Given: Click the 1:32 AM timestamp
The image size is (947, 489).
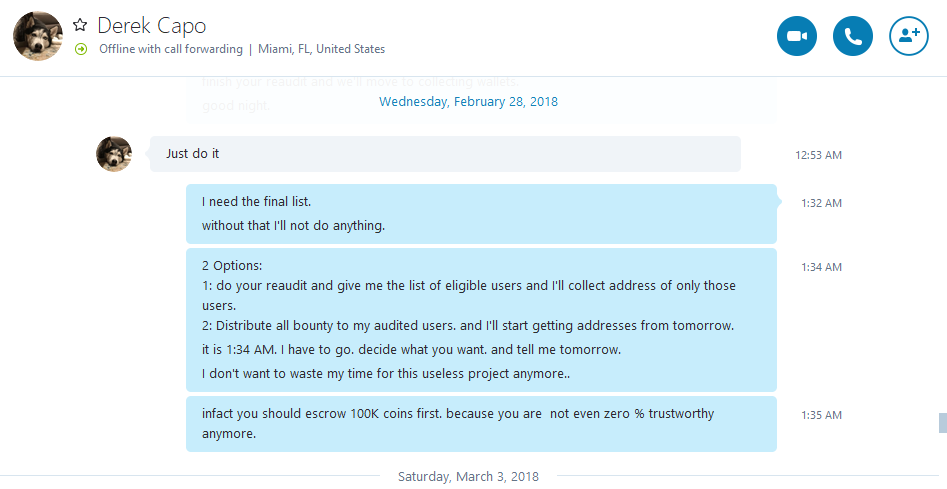Looking at the screenshot, I should (821, 203).
